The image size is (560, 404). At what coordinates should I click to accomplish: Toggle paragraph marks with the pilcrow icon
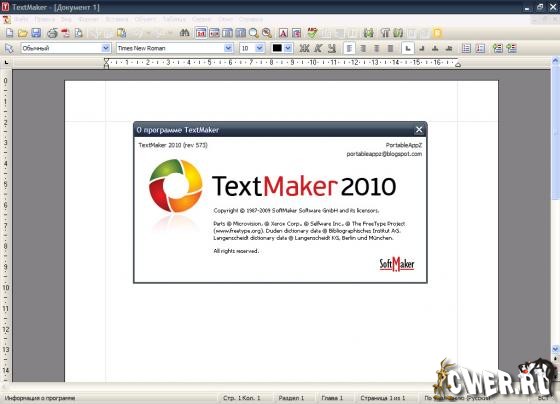[x=385, y=33]
